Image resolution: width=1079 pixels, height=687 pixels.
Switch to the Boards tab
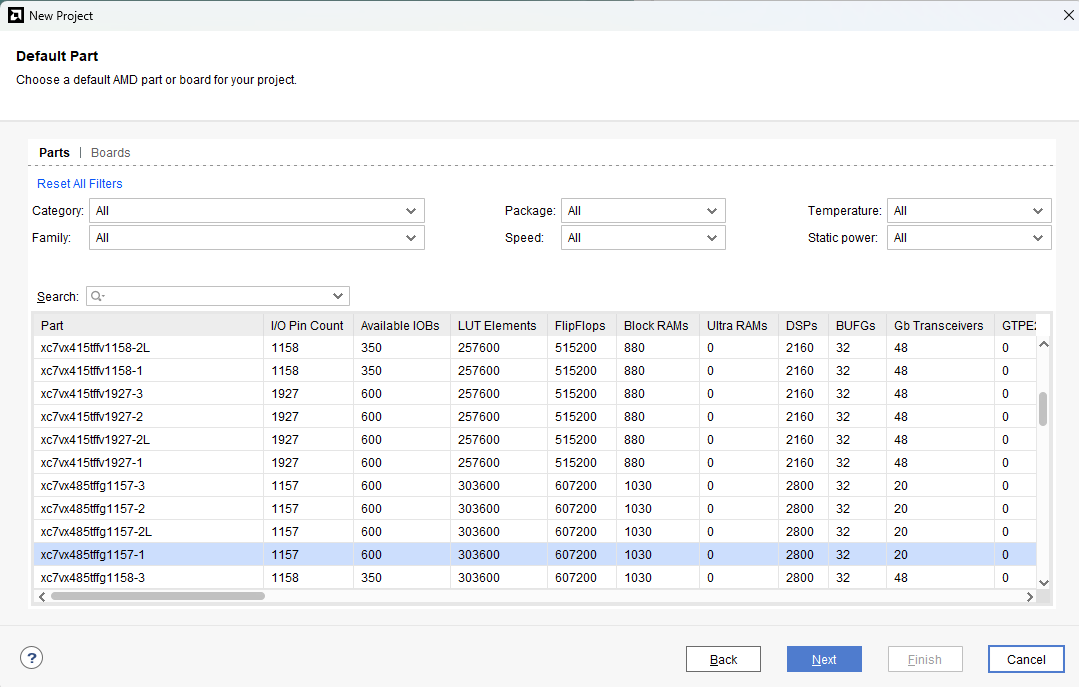click(x=110, y=153)
